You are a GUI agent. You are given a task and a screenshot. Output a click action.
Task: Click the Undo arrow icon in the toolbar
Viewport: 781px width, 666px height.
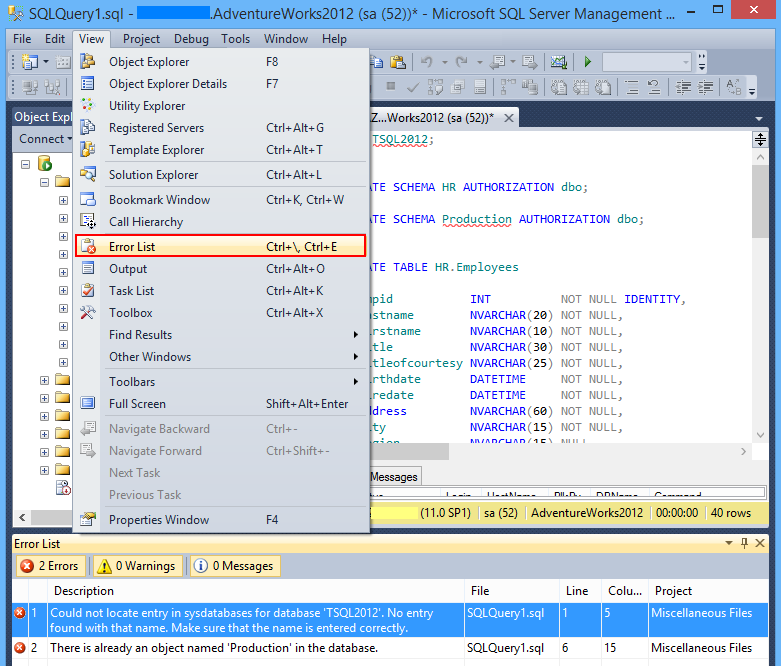426,62
